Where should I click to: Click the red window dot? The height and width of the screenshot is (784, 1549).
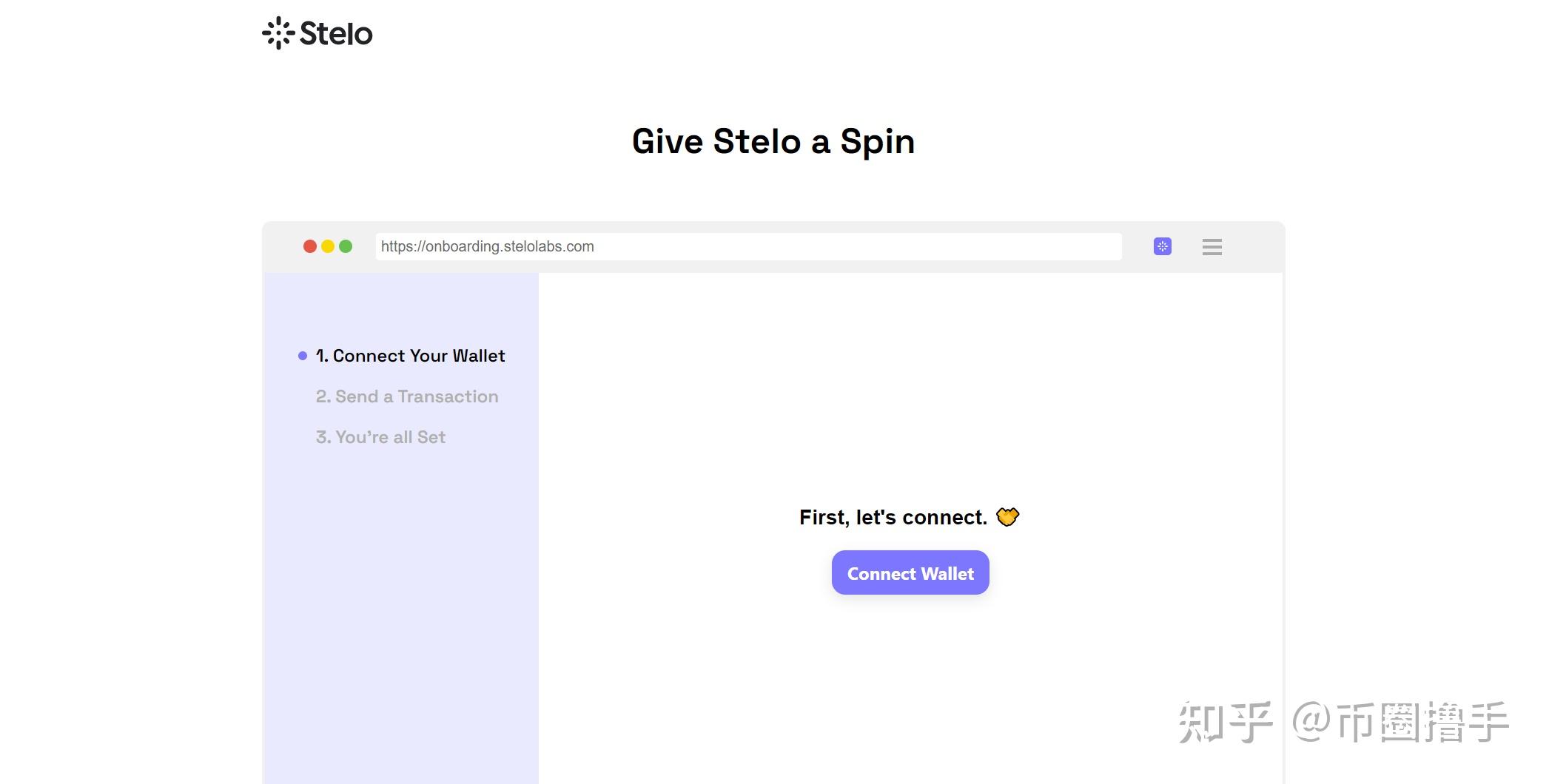pos(310,246)
